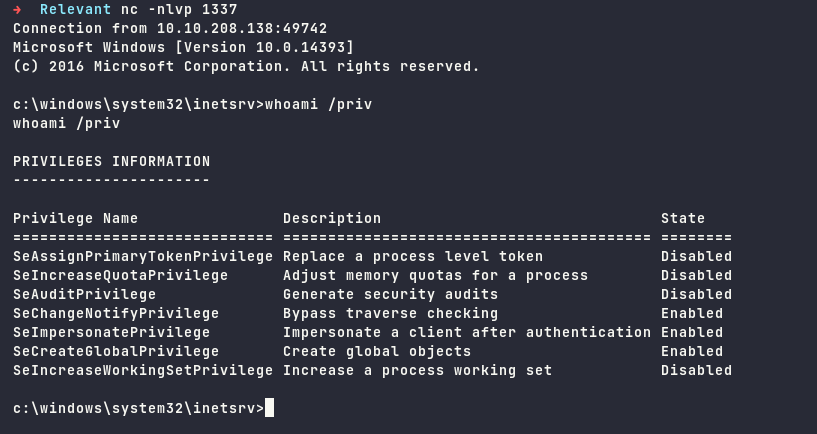The width and height of the screenshot is (817, 434).
Task: Select the SeAssignPrimaryTokenPrivilege entry
Action: (x=142, y=256)
